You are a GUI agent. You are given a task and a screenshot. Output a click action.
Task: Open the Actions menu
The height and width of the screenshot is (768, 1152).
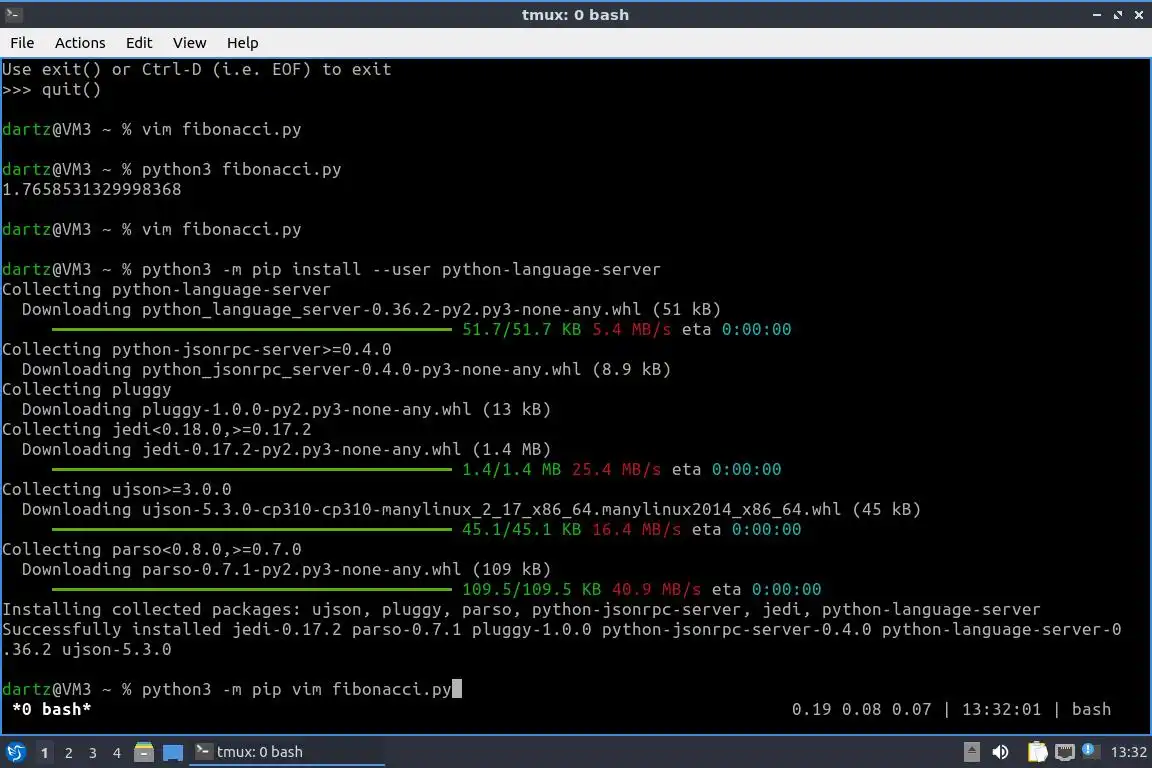tap(80, 43)
